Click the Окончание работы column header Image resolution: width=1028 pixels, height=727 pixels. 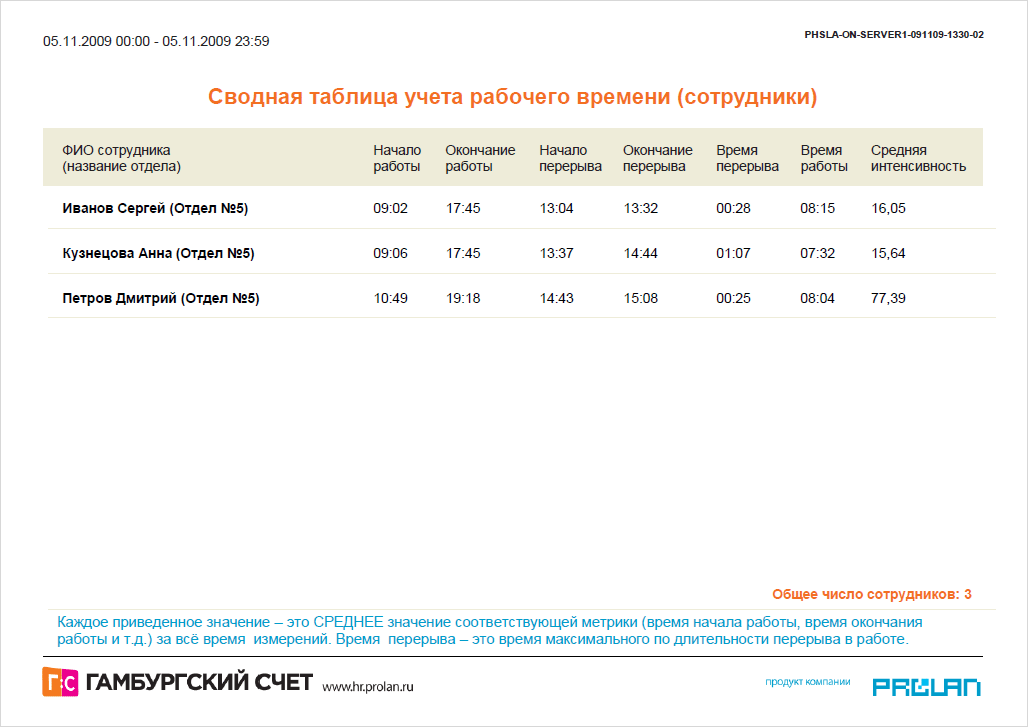pyautogui.click(x=480, y=158)
